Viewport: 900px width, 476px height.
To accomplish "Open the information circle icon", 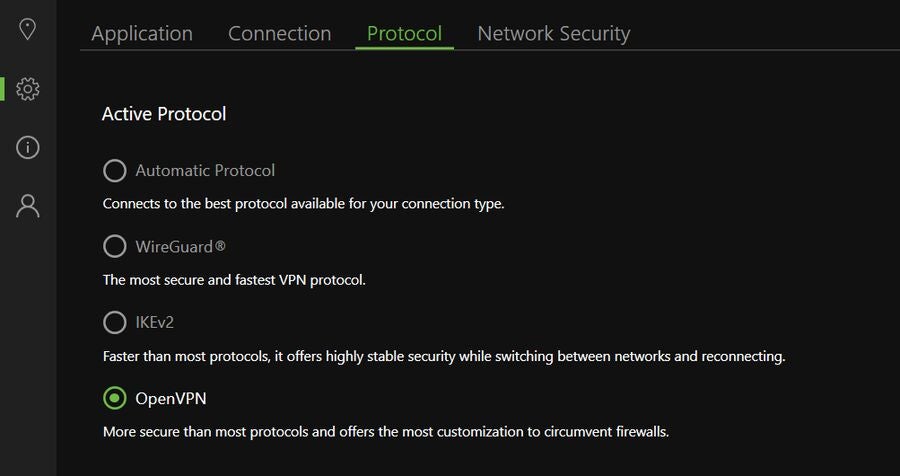I will tap(28, 148).
